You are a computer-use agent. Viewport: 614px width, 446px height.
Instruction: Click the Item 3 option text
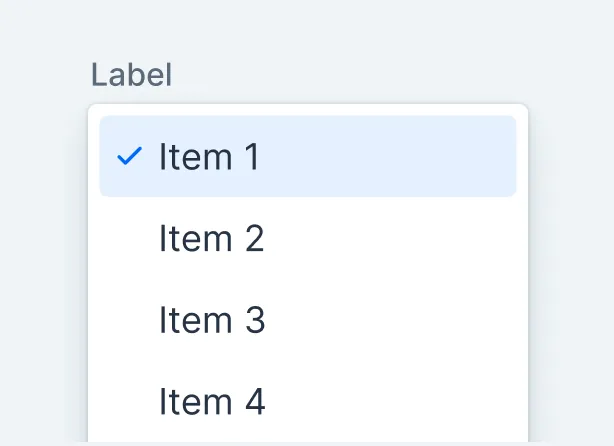[x=211, y=321]
